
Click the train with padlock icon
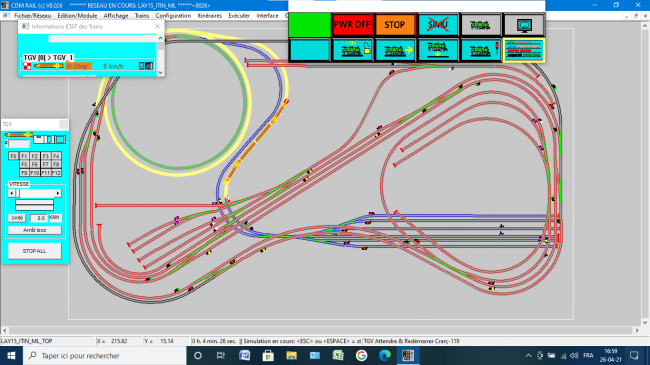coord(352,50)
